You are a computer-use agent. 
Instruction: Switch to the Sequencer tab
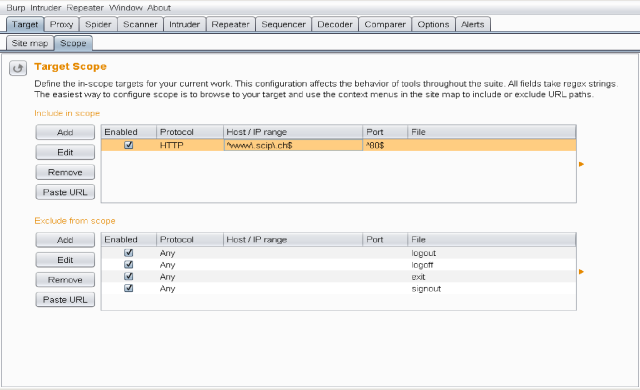(x=284, y=24)
